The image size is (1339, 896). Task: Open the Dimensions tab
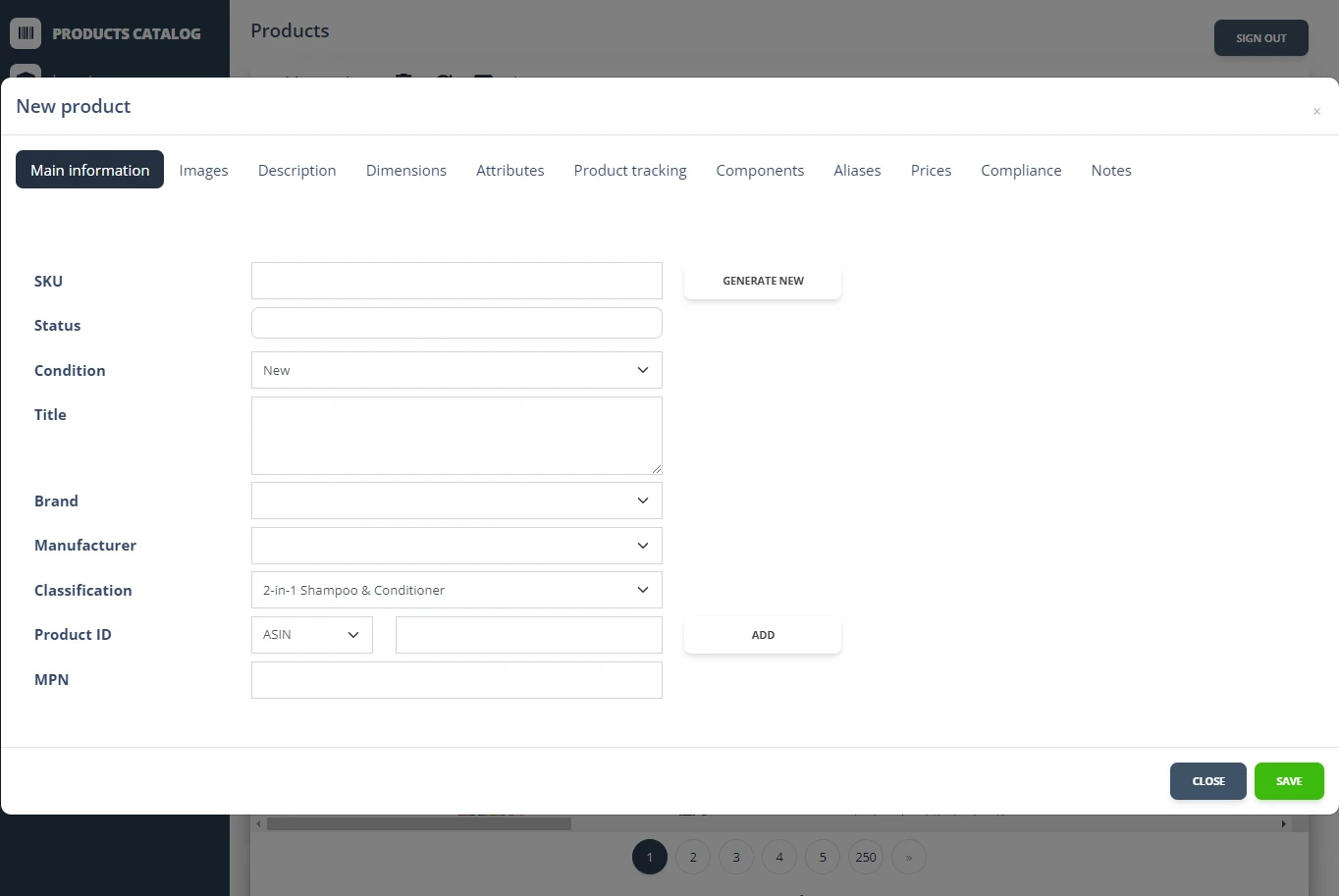point(405,170)
